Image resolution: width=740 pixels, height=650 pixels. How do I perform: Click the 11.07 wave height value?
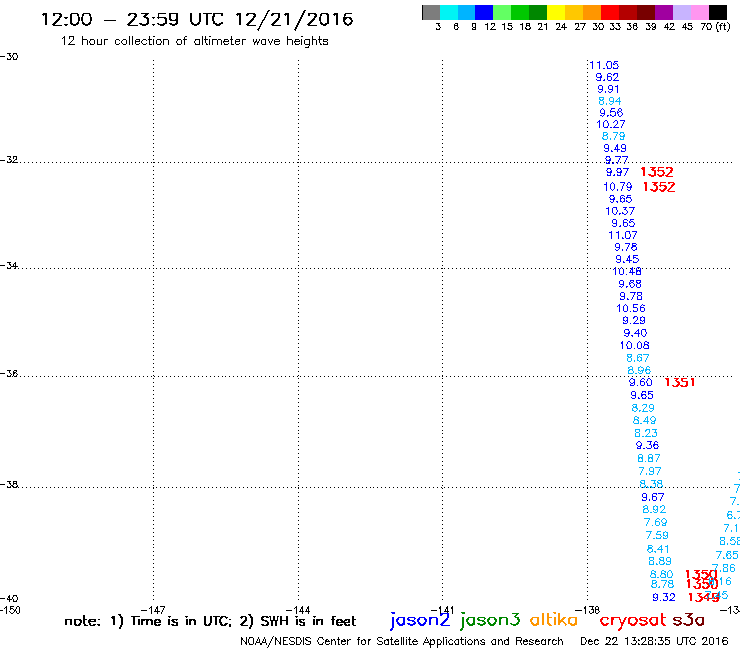(x=623, y=235)
